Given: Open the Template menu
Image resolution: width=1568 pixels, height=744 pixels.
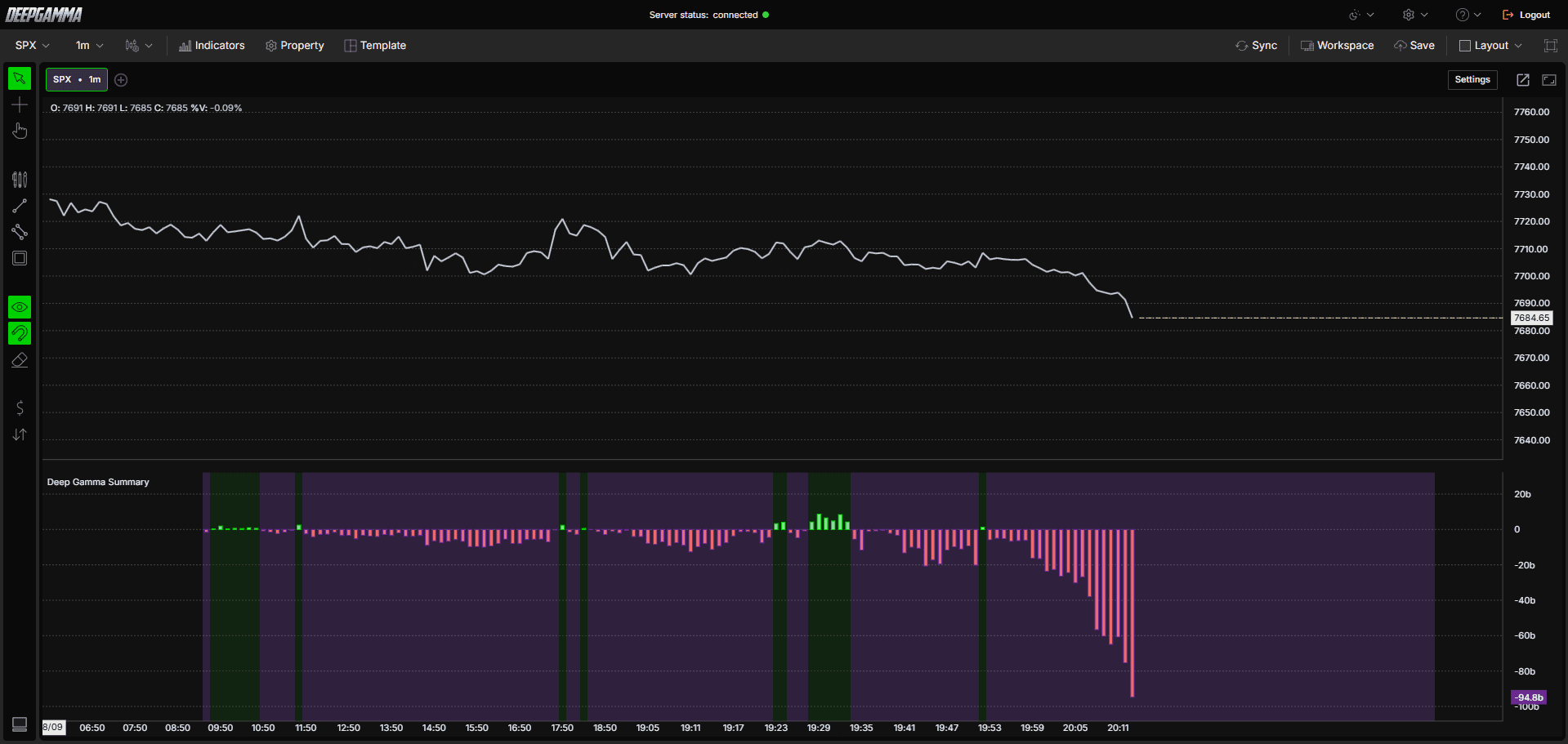Looking at the screenshot, I should 375,46.
